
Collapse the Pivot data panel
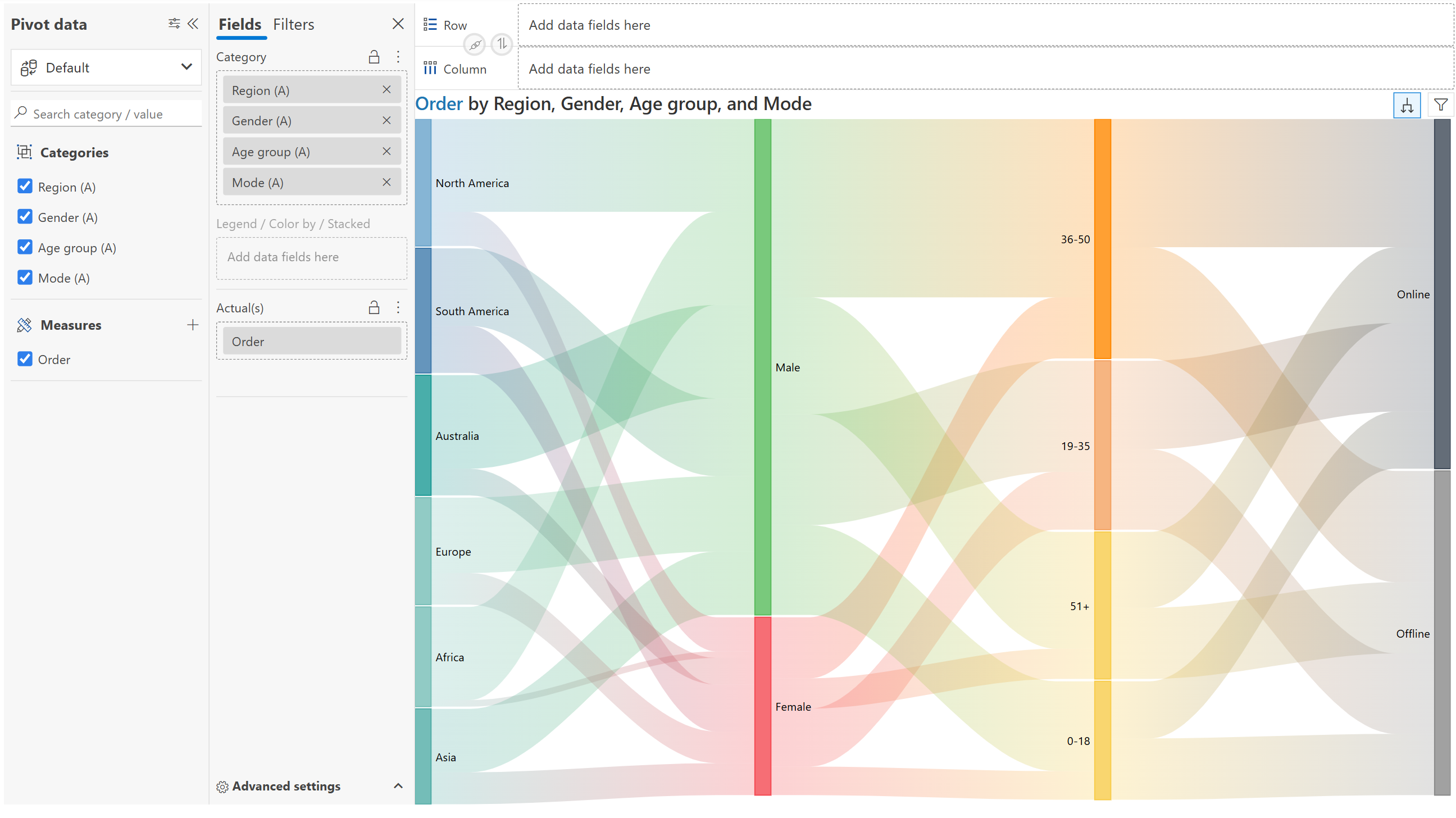point(193,24)
